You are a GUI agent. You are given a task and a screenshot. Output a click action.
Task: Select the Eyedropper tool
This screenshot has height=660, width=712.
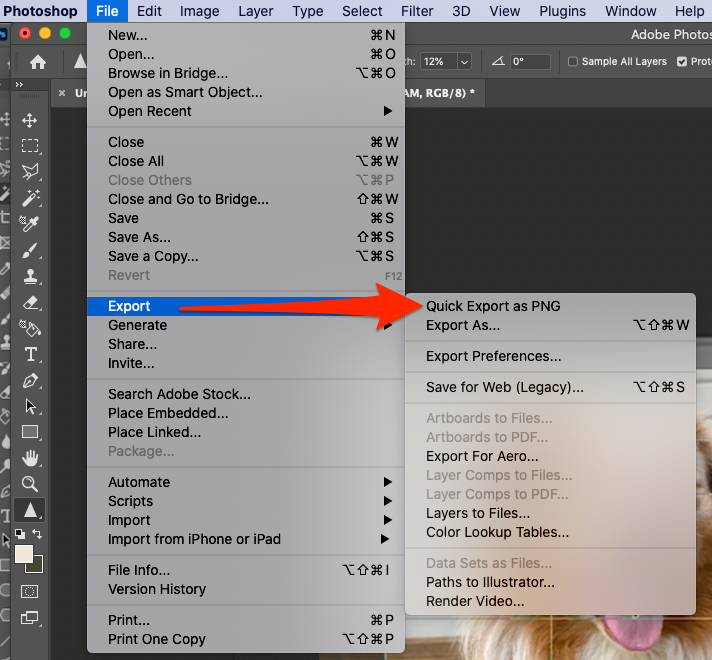(30, 223)
